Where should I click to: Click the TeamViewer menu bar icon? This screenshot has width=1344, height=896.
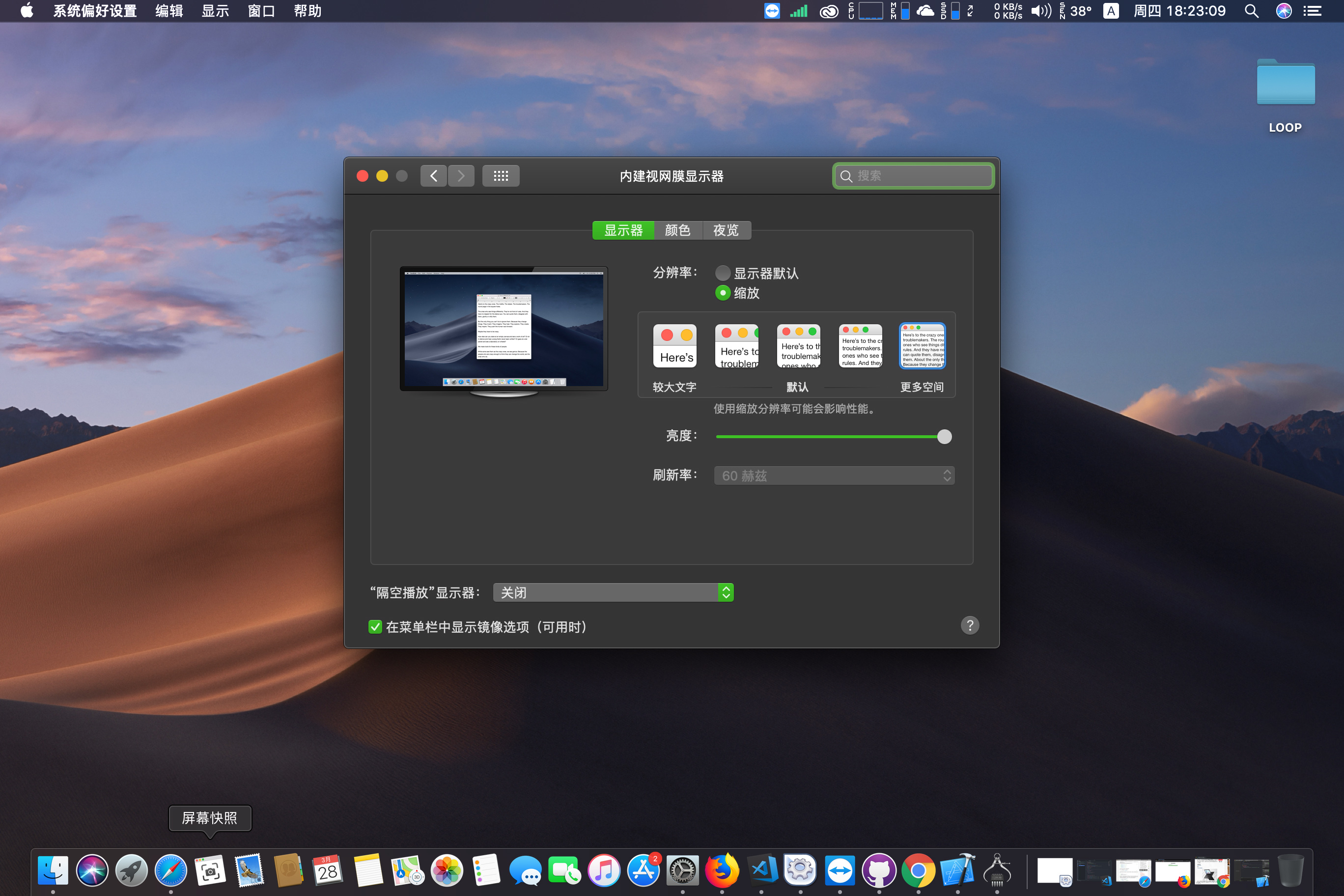772,11
